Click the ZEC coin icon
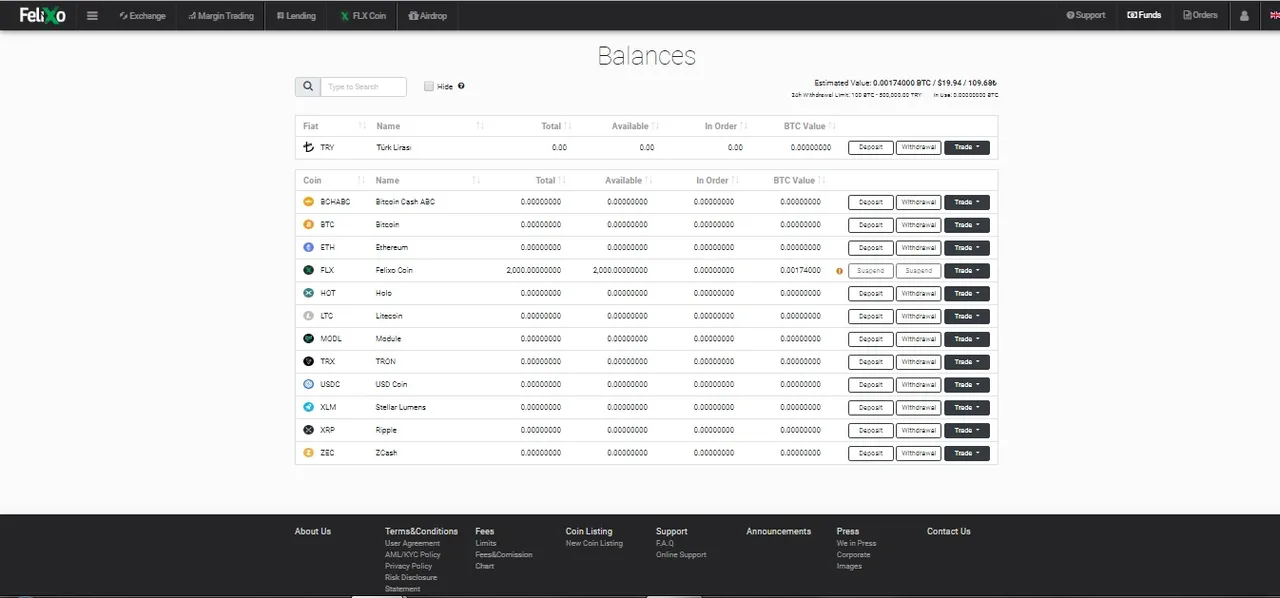 click(x=308, y=453)
